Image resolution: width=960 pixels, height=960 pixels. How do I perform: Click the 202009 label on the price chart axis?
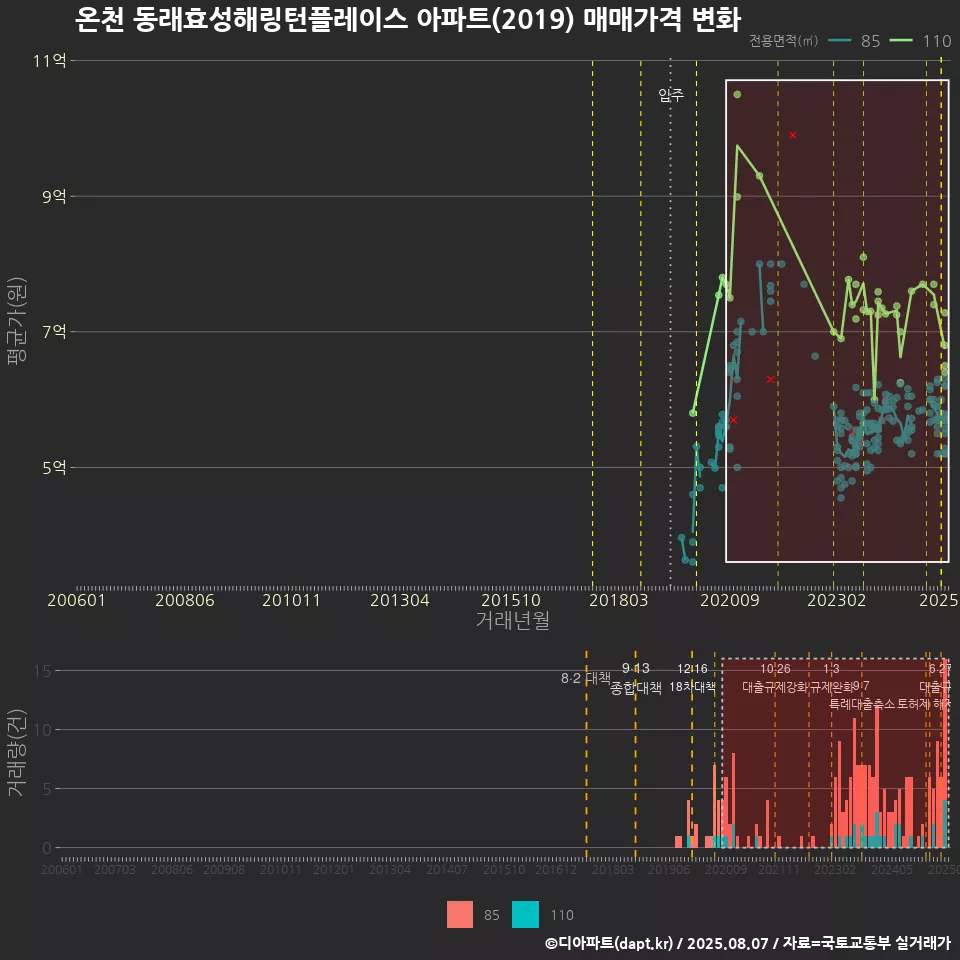[x=730, y=600]
